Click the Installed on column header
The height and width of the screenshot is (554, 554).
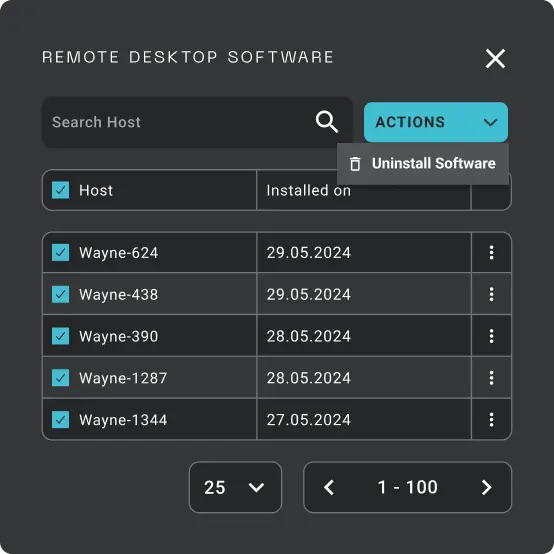pyautogui.click(x=308, y=190)
